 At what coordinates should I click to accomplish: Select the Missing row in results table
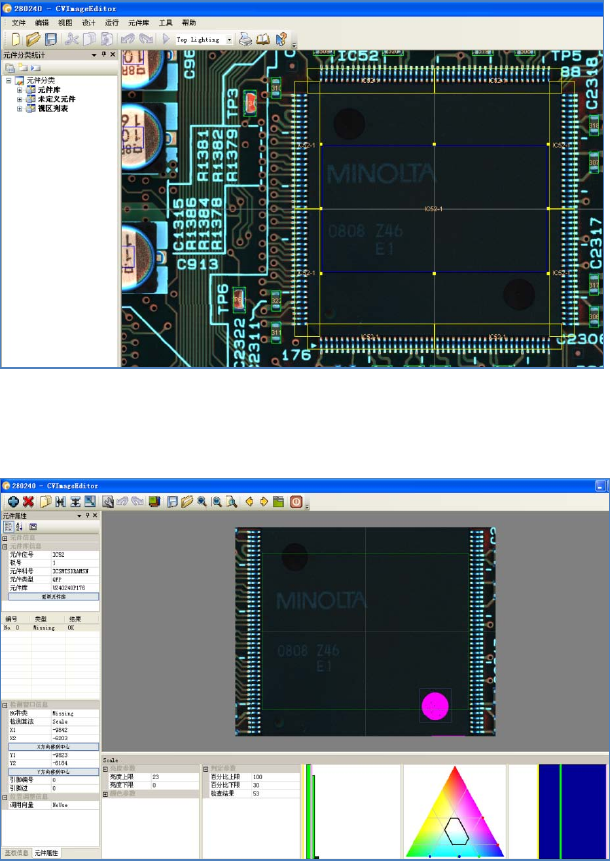51,627
